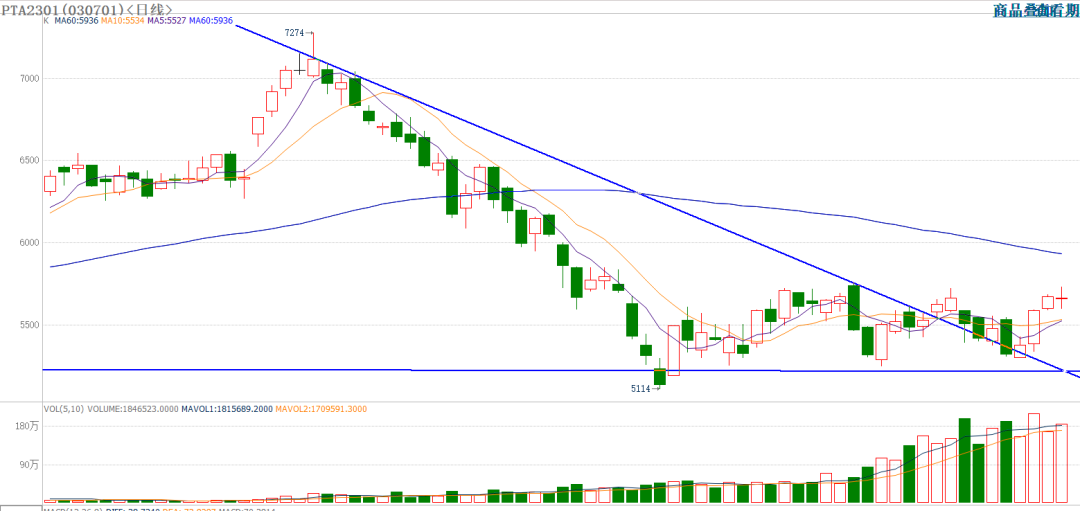Select the orange MA10:5534 indicator label
This screenshot has width=1080, height=511.
[123, 21]
